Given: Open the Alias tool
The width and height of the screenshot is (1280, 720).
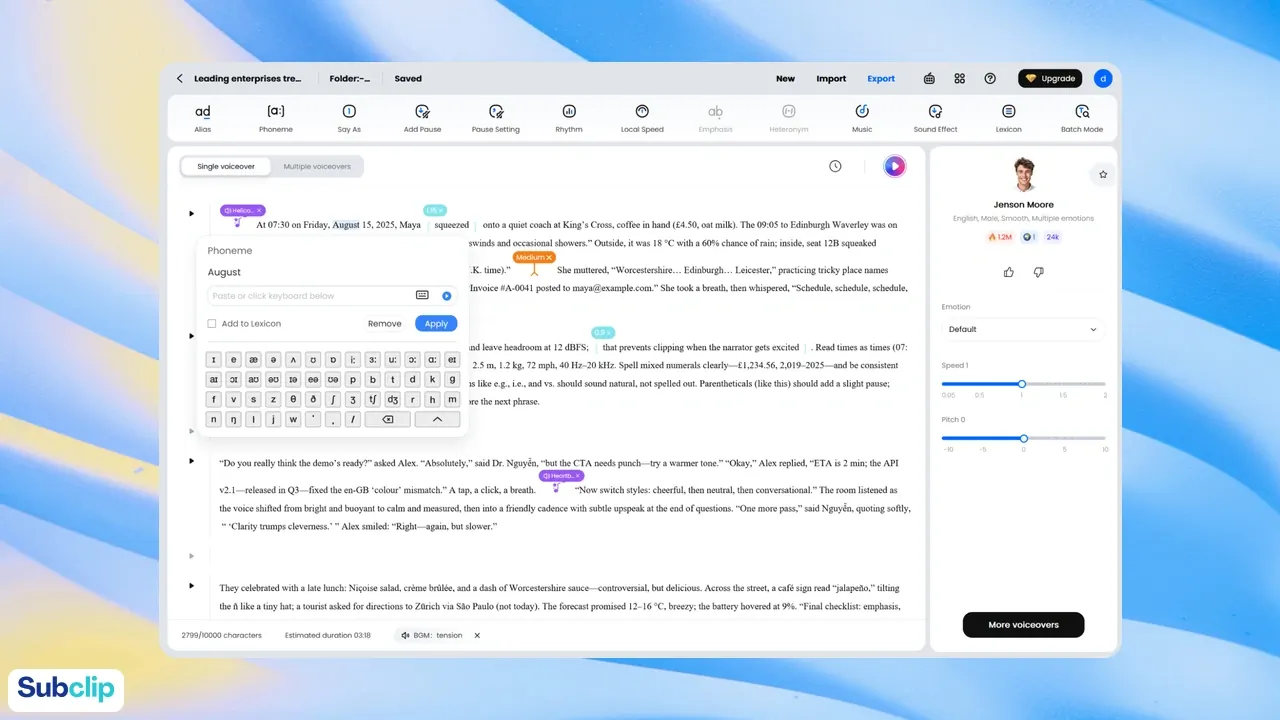Looking at the screenshot, I should point(203,118).
